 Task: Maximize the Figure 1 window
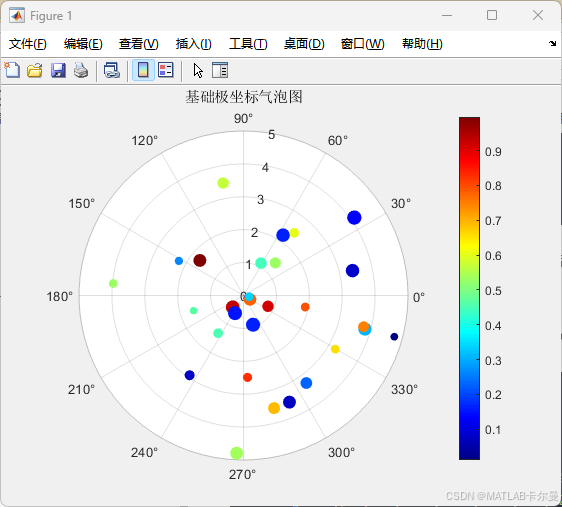click(492, 15)
